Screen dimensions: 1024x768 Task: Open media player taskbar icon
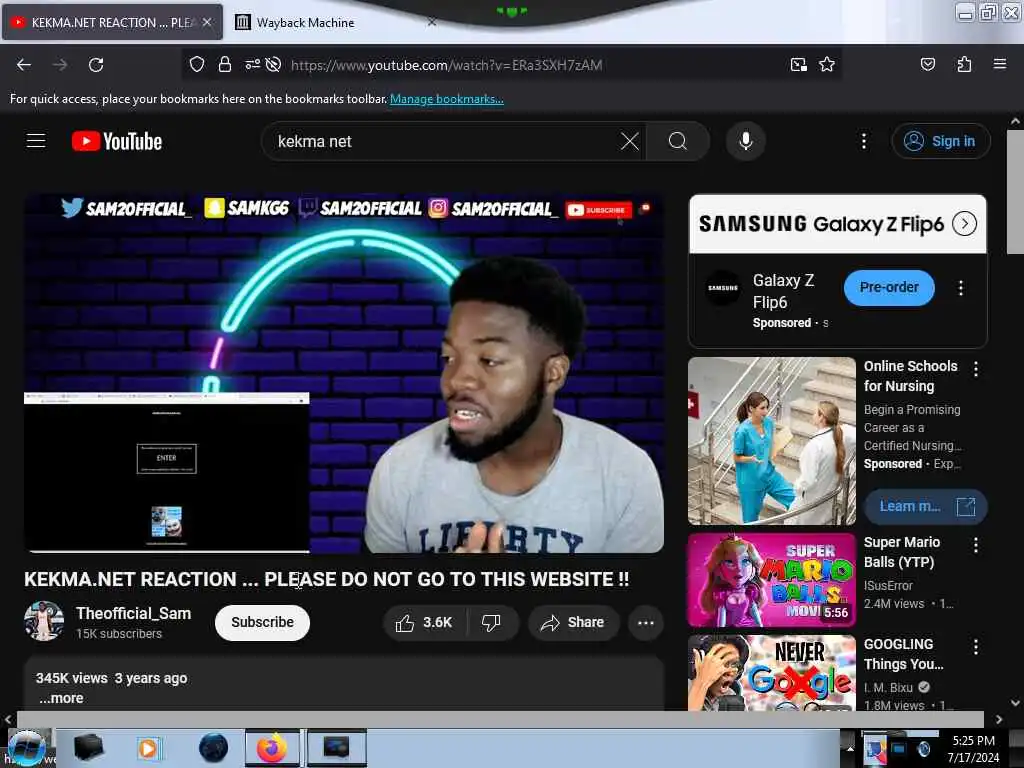(148, 748)
